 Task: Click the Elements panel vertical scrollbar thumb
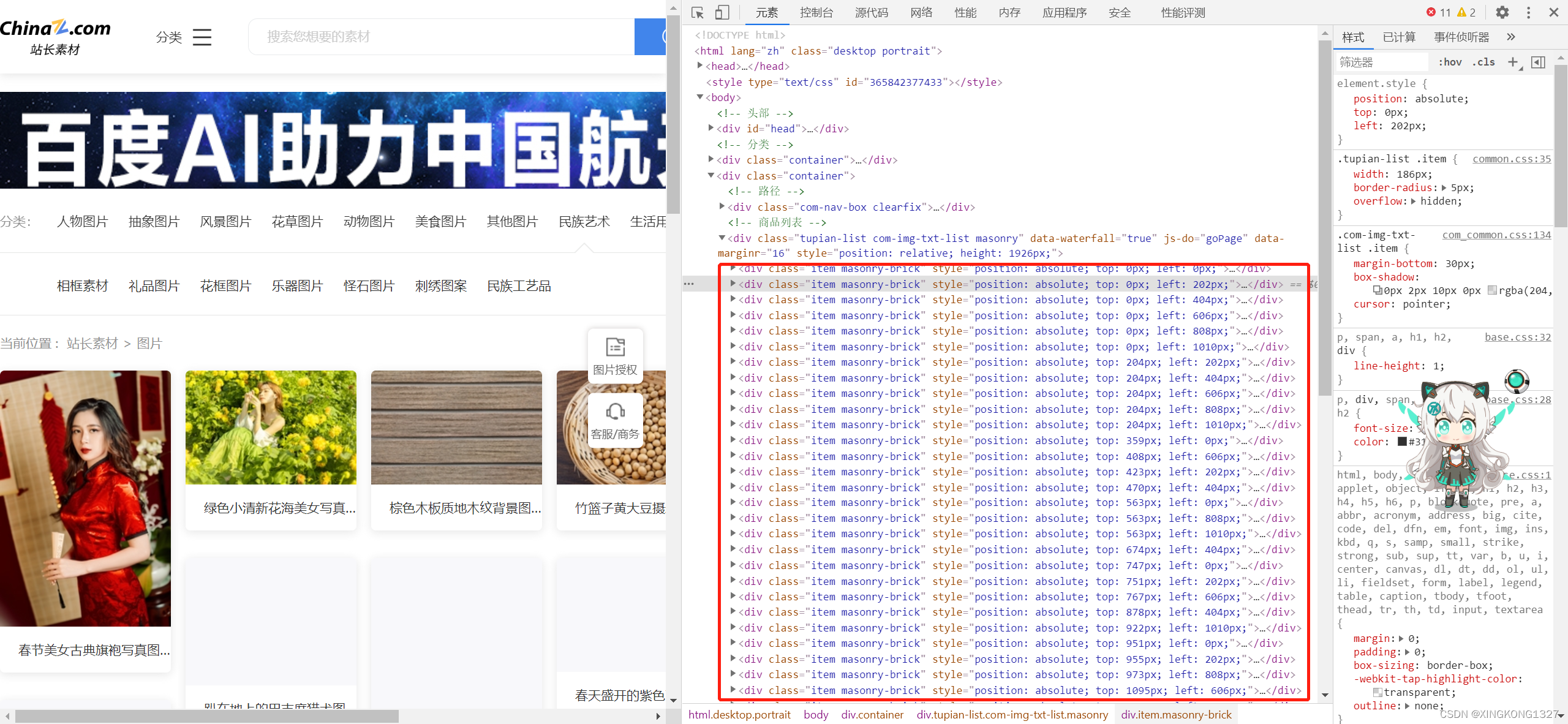(x=1325, y=219)
